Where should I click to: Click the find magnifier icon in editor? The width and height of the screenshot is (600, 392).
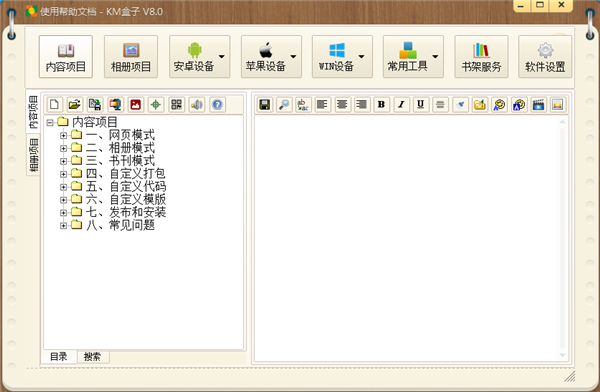click(x=284, y=105)
